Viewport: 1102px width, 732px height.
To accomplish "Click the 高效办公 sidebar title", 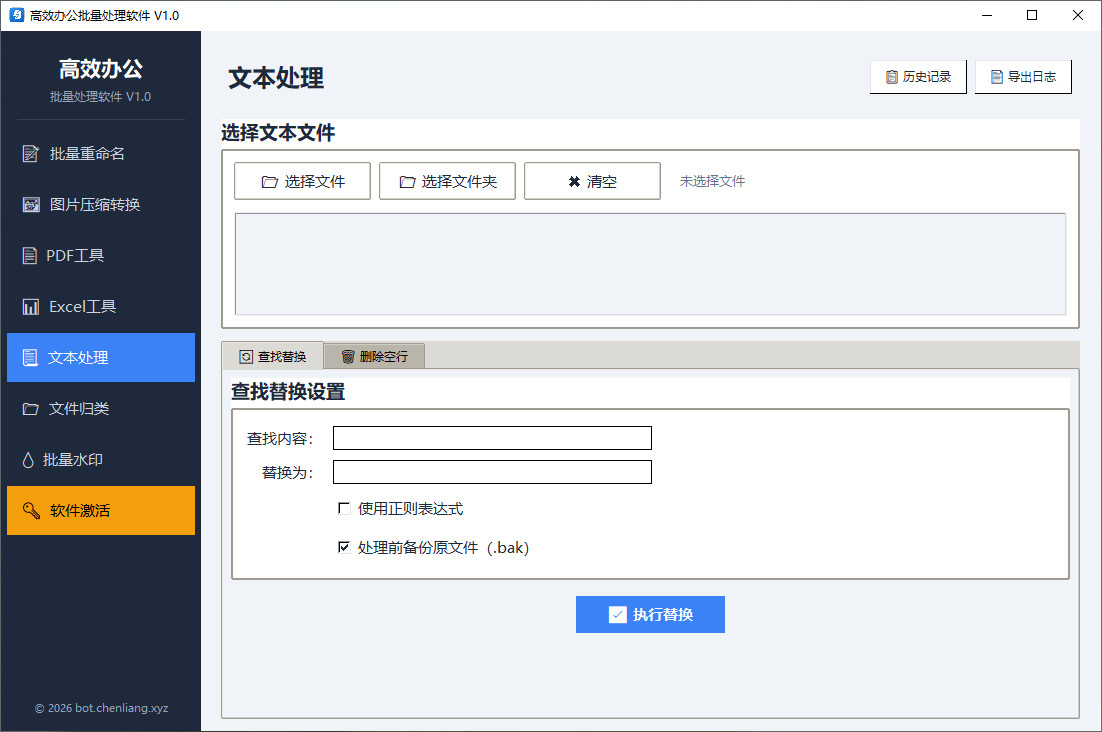I will (x=101, y=69).
